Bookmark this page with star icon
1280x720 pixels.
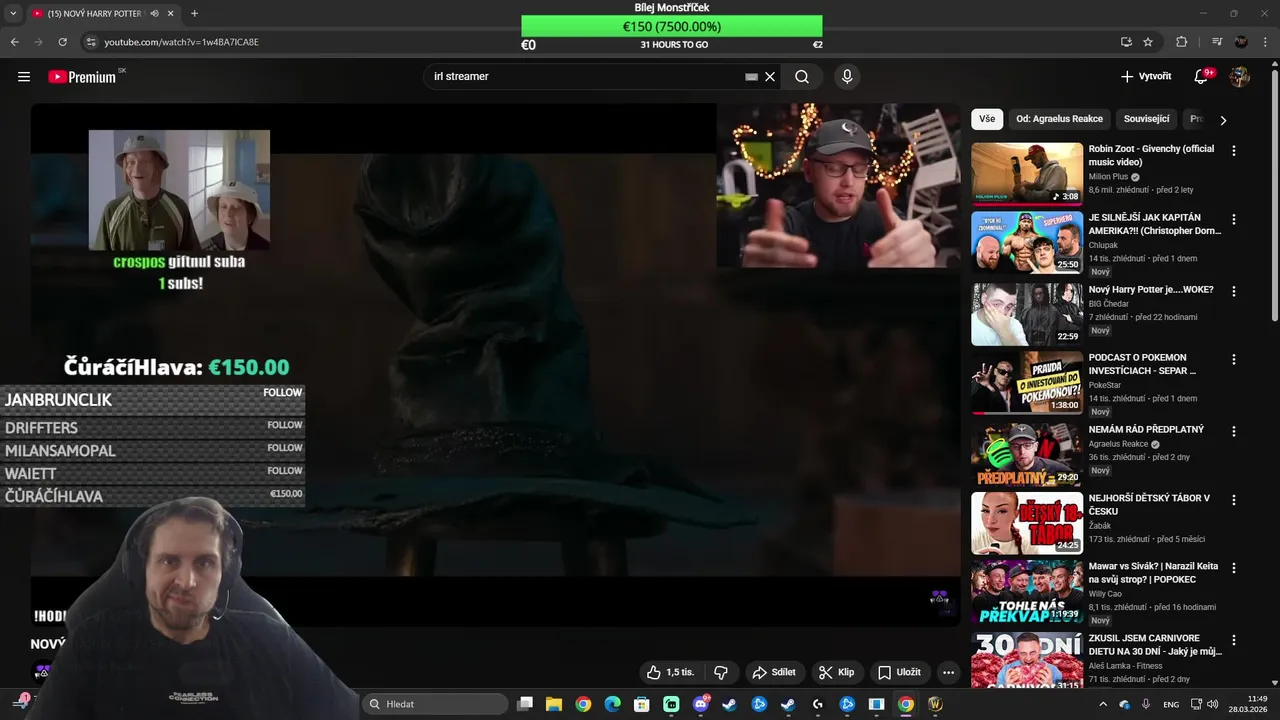click(x=1148, y=42)
